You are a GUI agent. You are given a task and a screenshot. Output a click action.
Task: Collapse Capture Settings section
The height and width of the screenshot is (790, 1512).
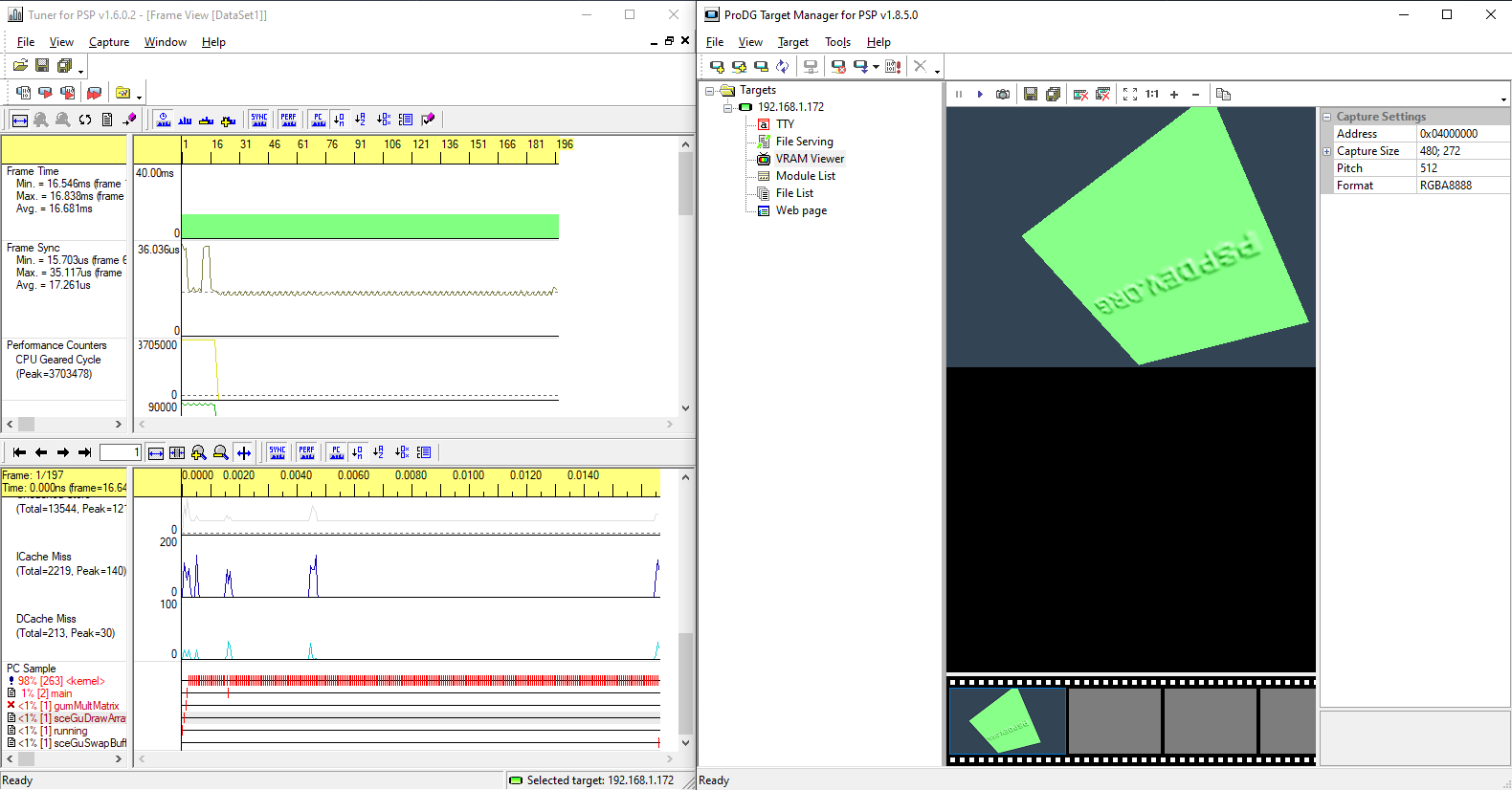pyautogui.click(x=1327, y=117)
